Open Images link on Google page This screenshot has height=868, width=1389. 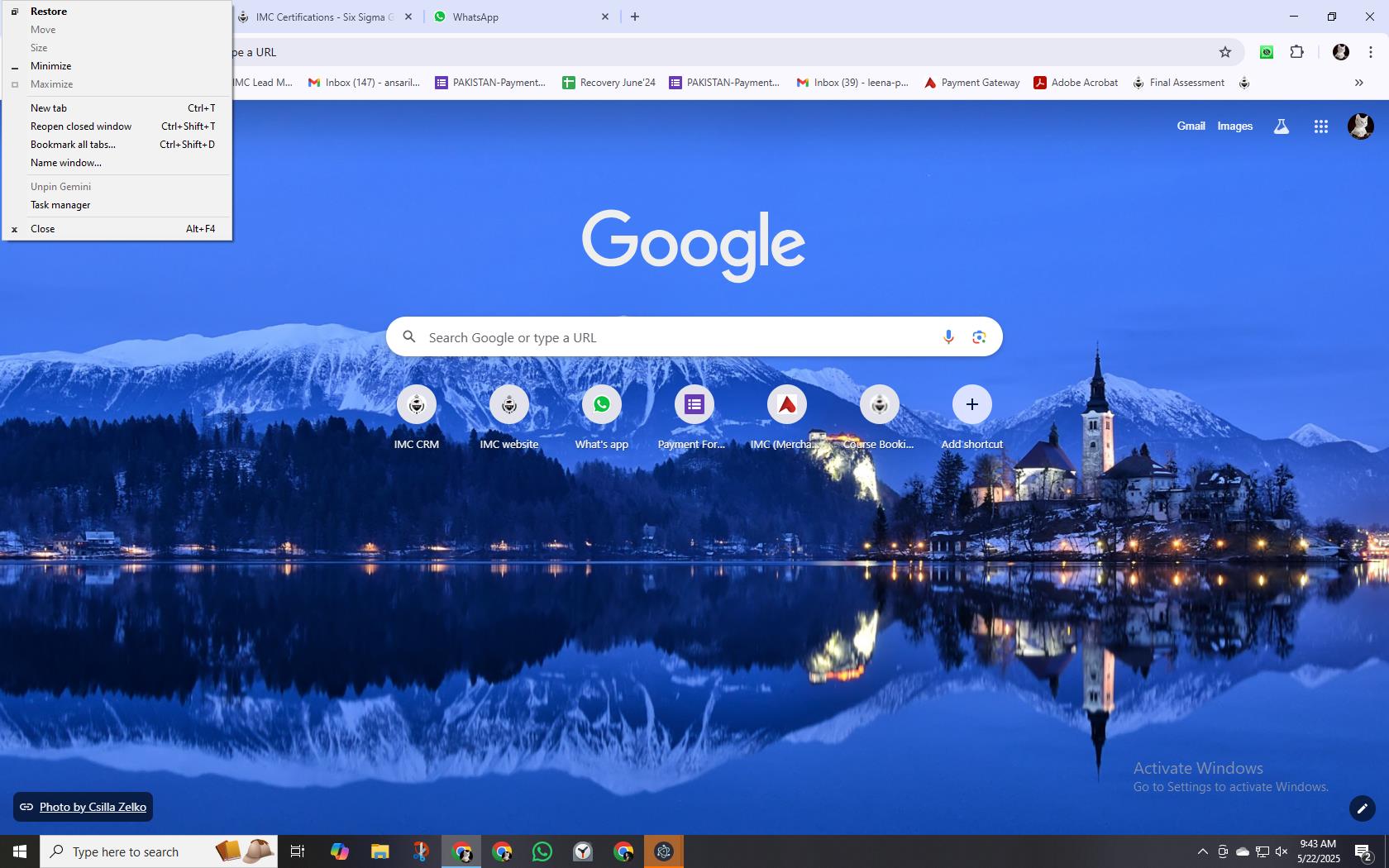pyautogui.click(x=1234, y=126)
